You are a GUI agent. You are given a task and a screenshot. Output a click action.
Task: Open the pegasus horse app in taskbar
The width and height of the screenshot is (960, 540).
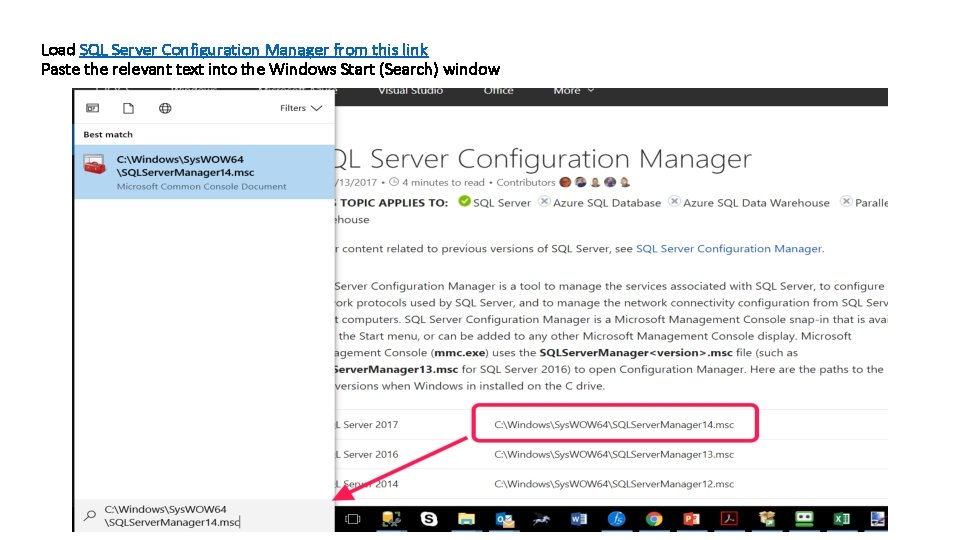tap(541, 519)
